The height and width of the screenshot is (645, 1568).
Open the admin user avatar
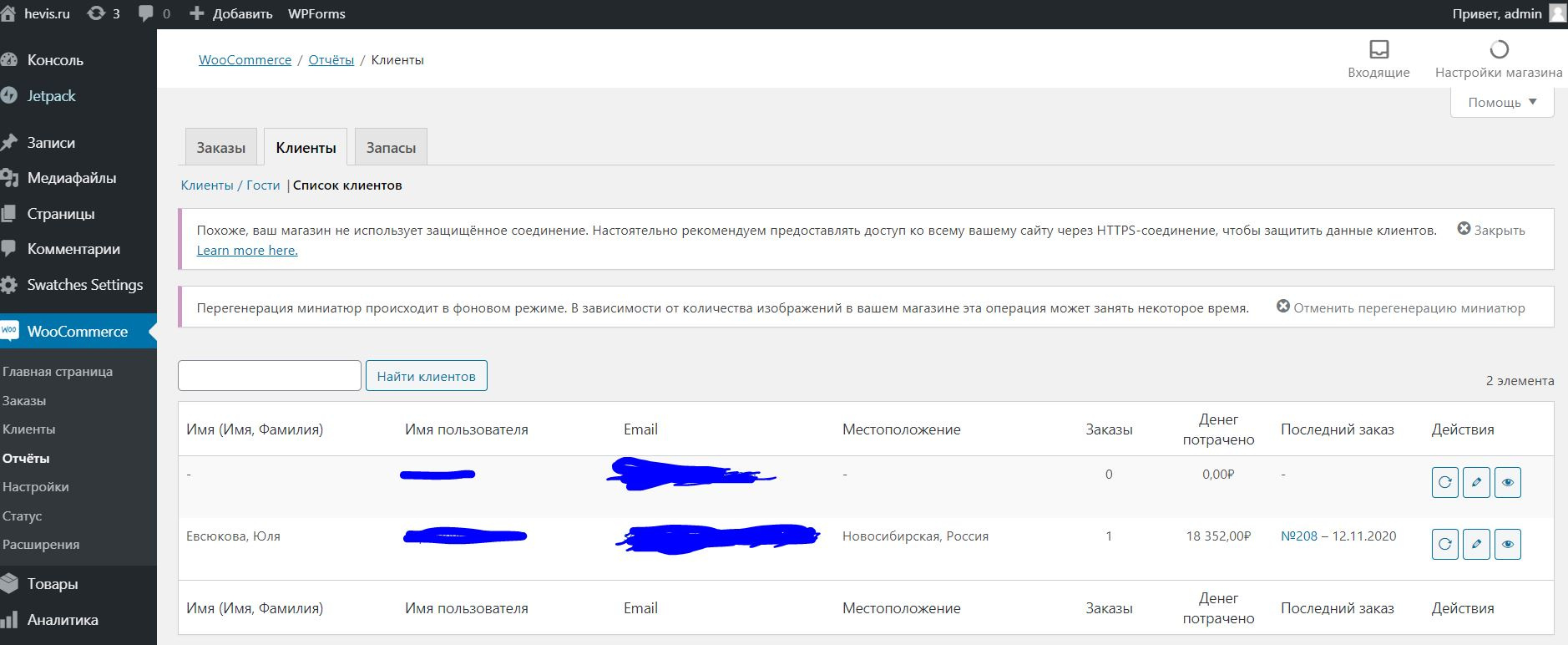1558,13
